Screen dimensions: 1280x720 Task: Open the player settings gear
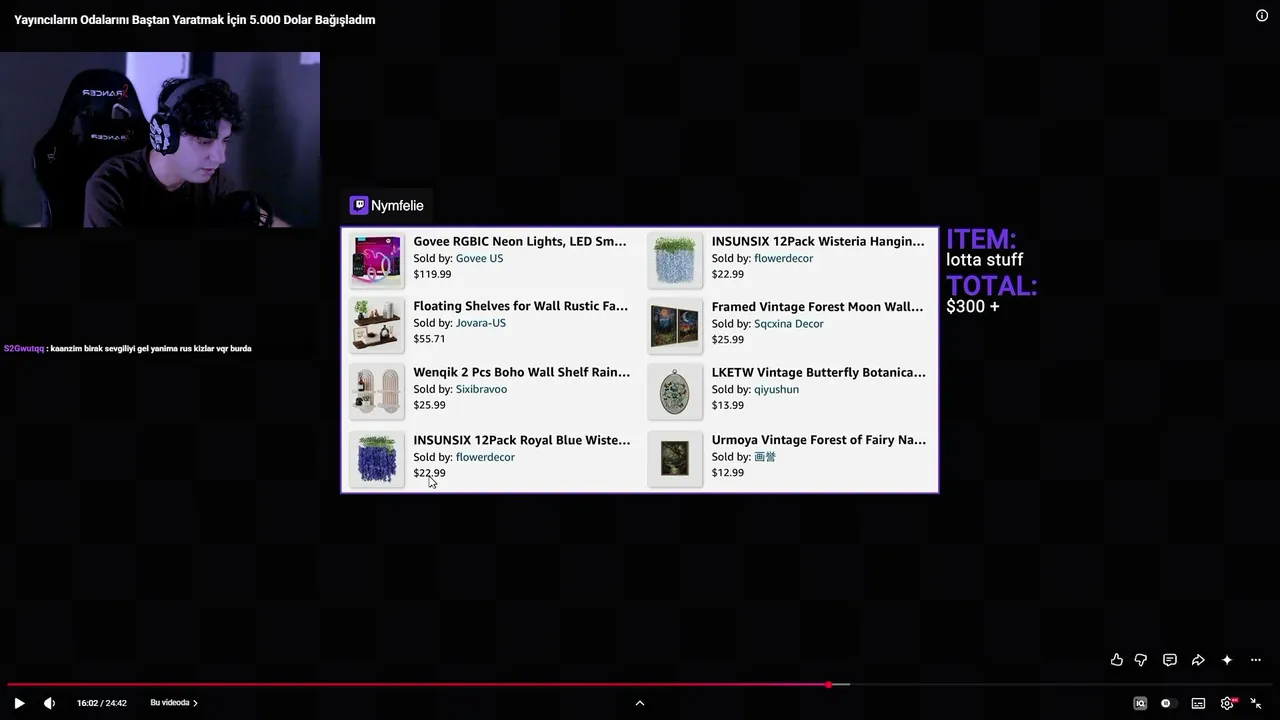(1228, 703)
